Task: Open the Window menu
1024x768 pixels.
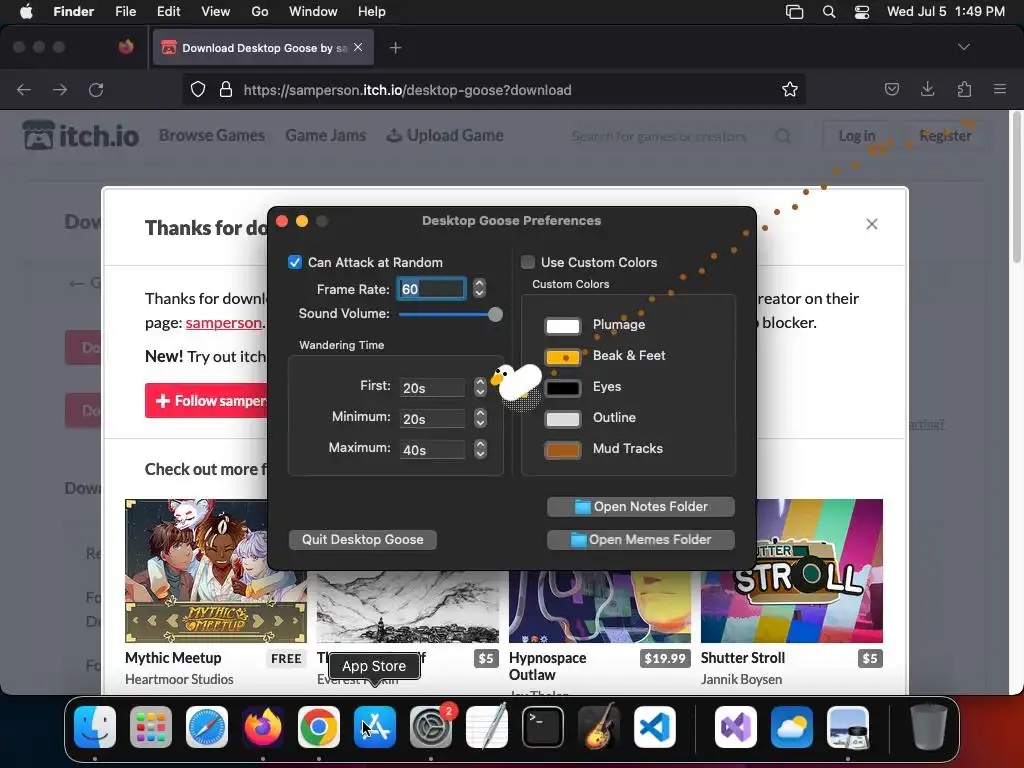Action: pos(313,12)
